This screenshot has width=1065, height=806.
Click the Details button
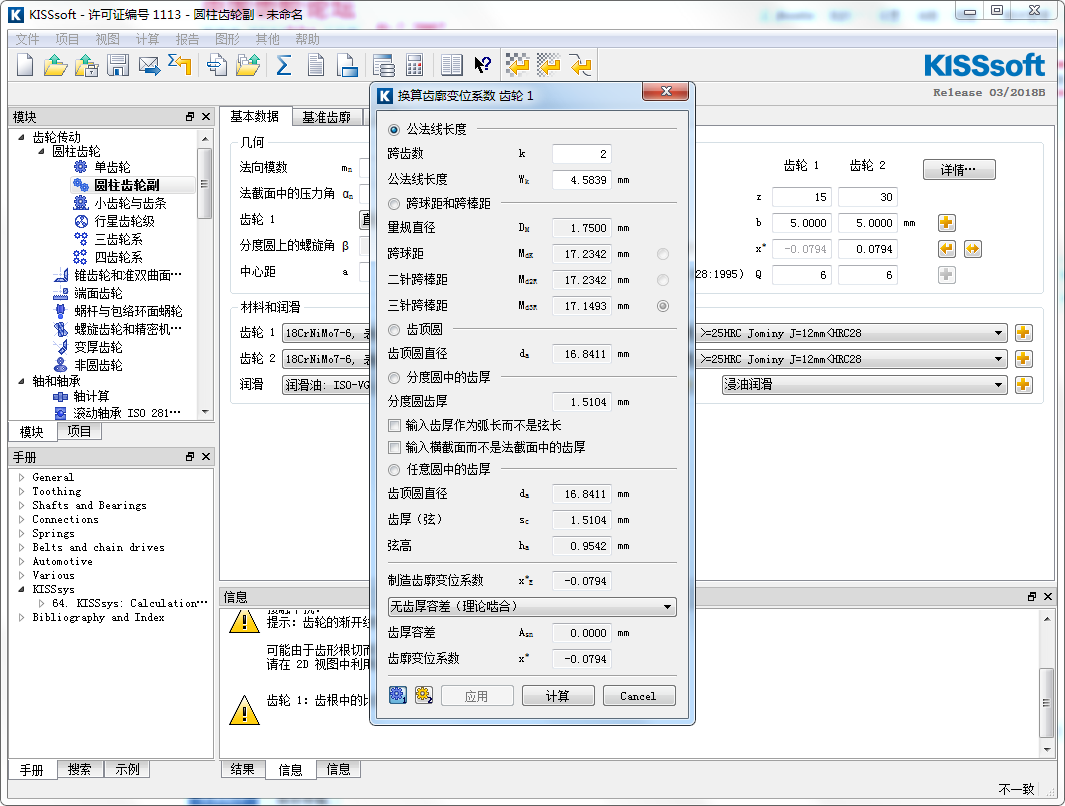pos(958,170)
